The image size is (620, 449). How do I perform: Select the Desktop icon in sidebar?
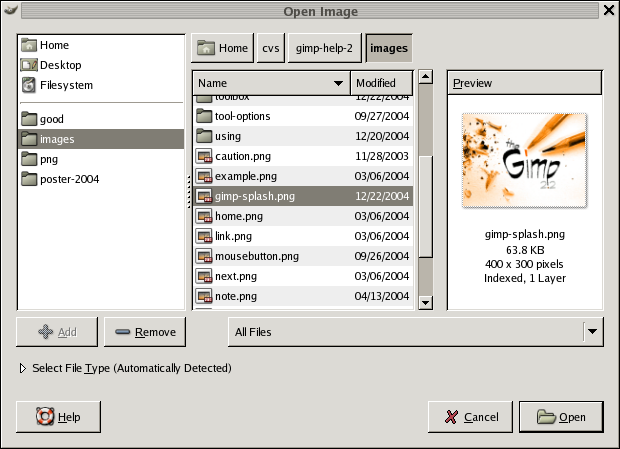(29, 65)
